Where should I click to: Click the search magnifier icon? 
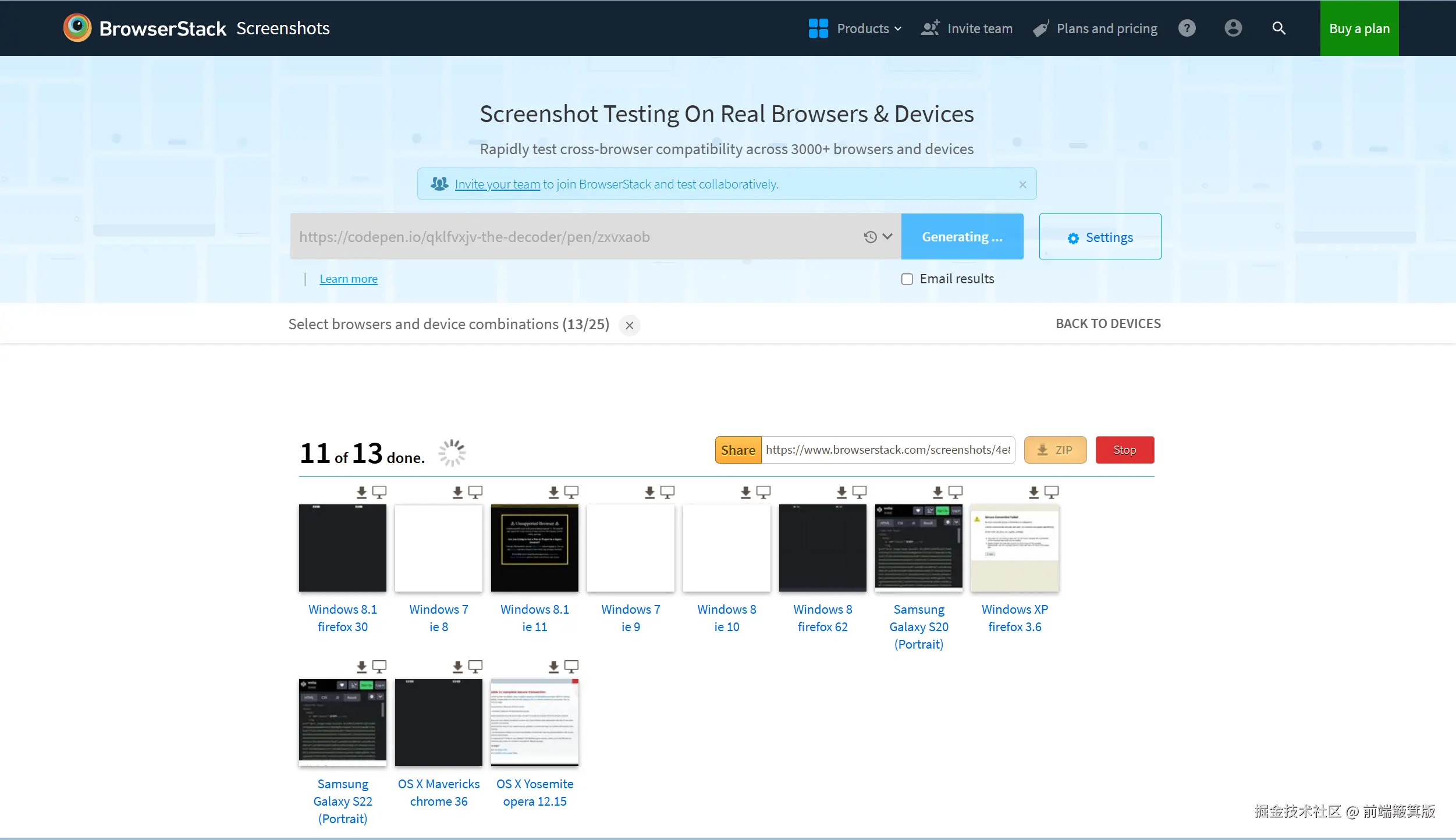pos(1279,28)
